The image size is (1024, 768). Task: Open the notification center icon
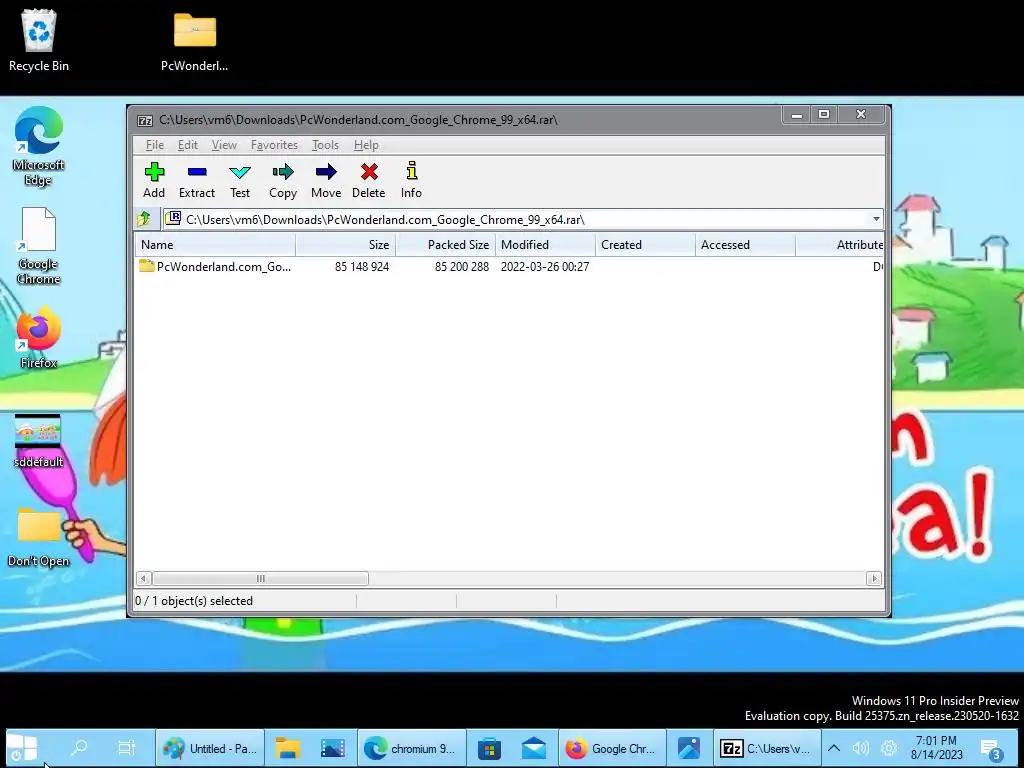coord(991,749)
